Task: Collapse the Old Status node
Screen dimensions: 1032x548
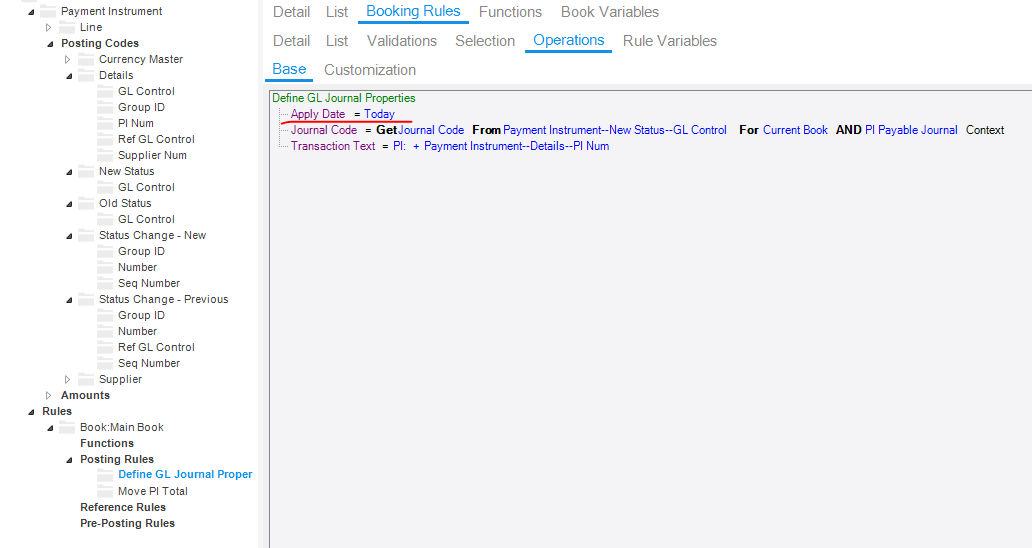Action: coord(69,204)
